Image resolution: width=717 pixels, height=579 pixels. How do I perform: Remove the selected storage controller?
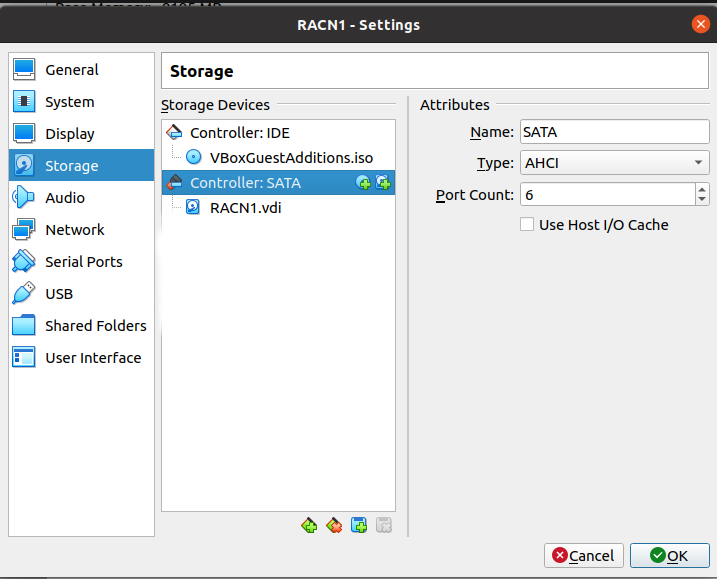click(334, 525)
